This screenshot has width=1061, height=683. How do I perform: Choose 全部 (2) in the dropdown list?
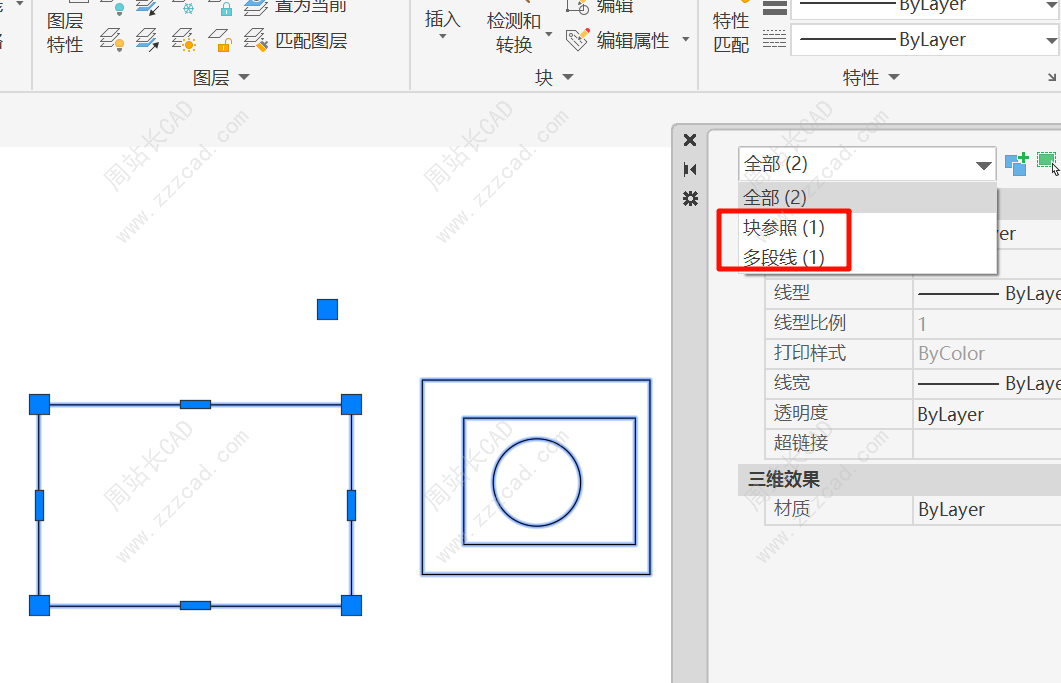[776, 198]
